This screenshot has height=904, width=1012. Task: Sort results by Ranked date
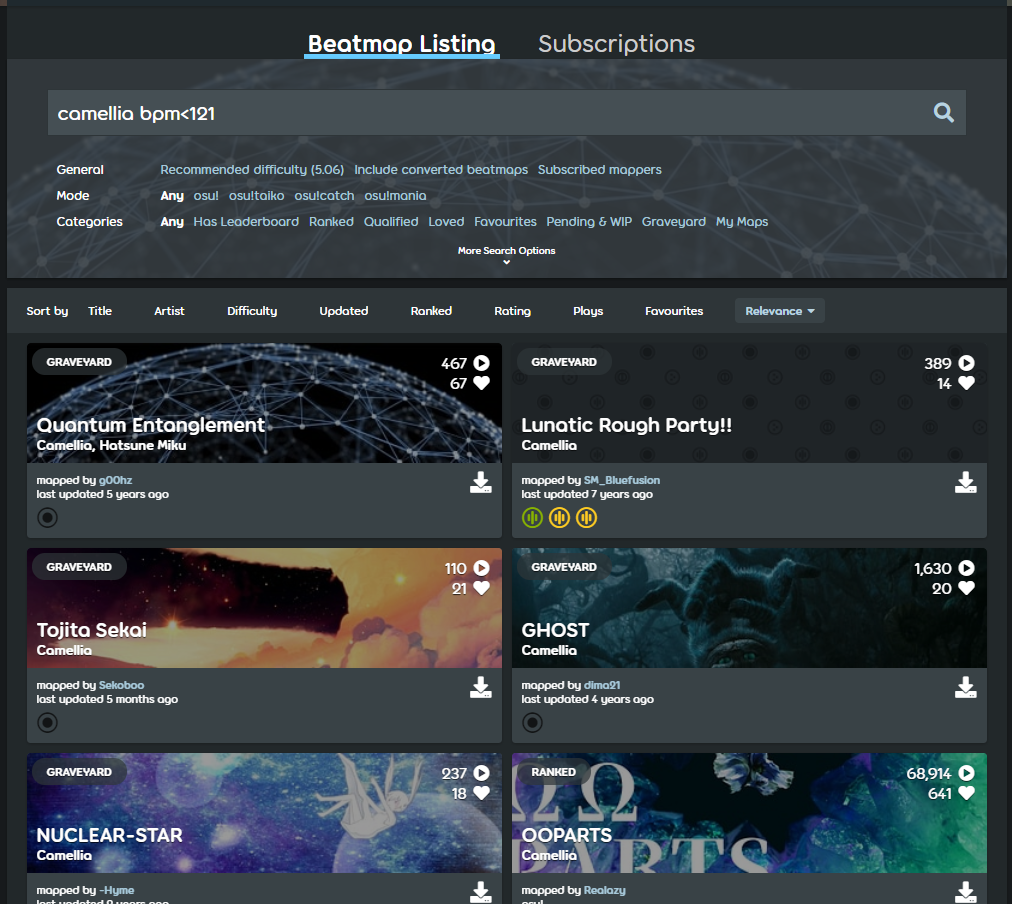tap(431, 311)
